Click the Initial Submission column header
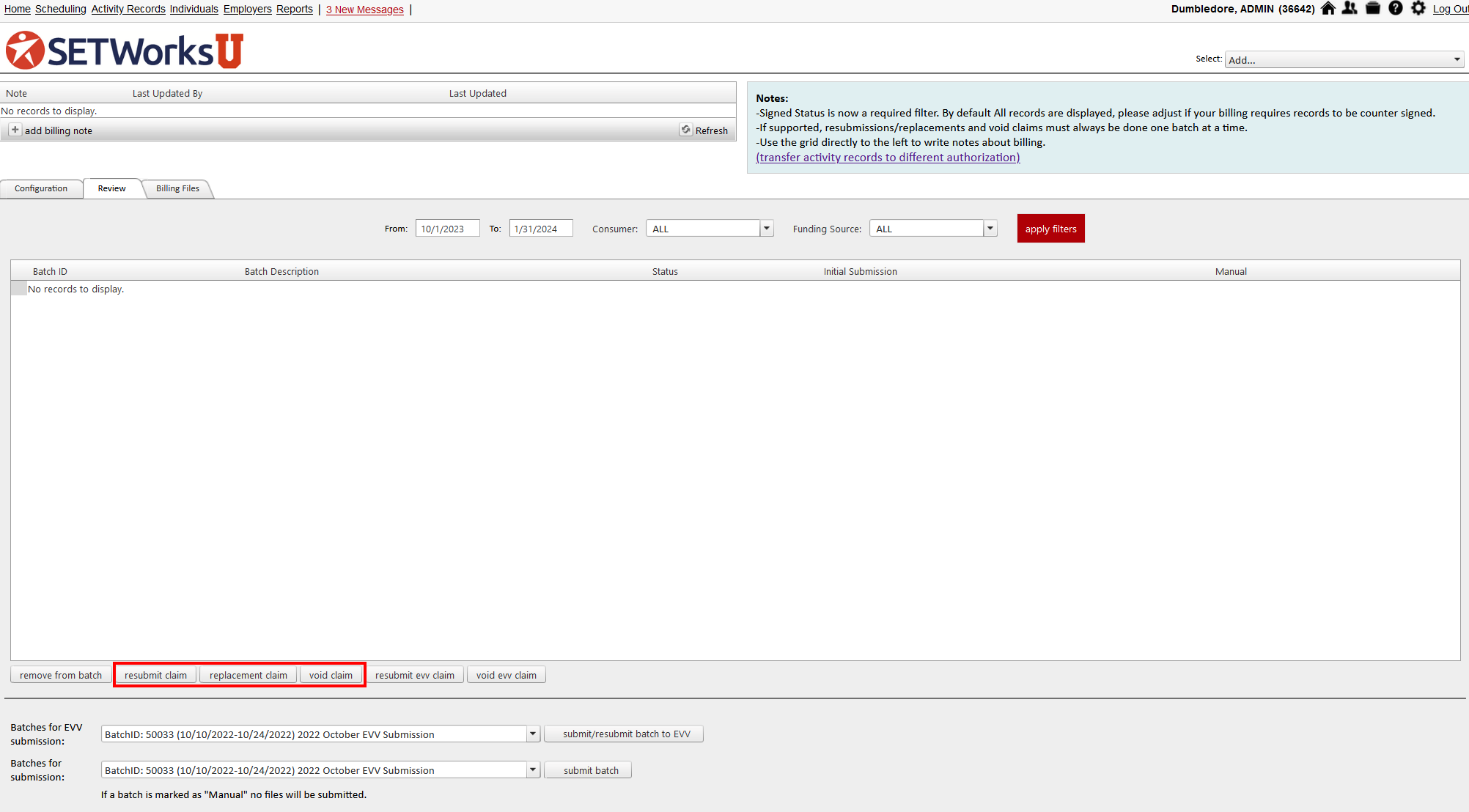 860,271
